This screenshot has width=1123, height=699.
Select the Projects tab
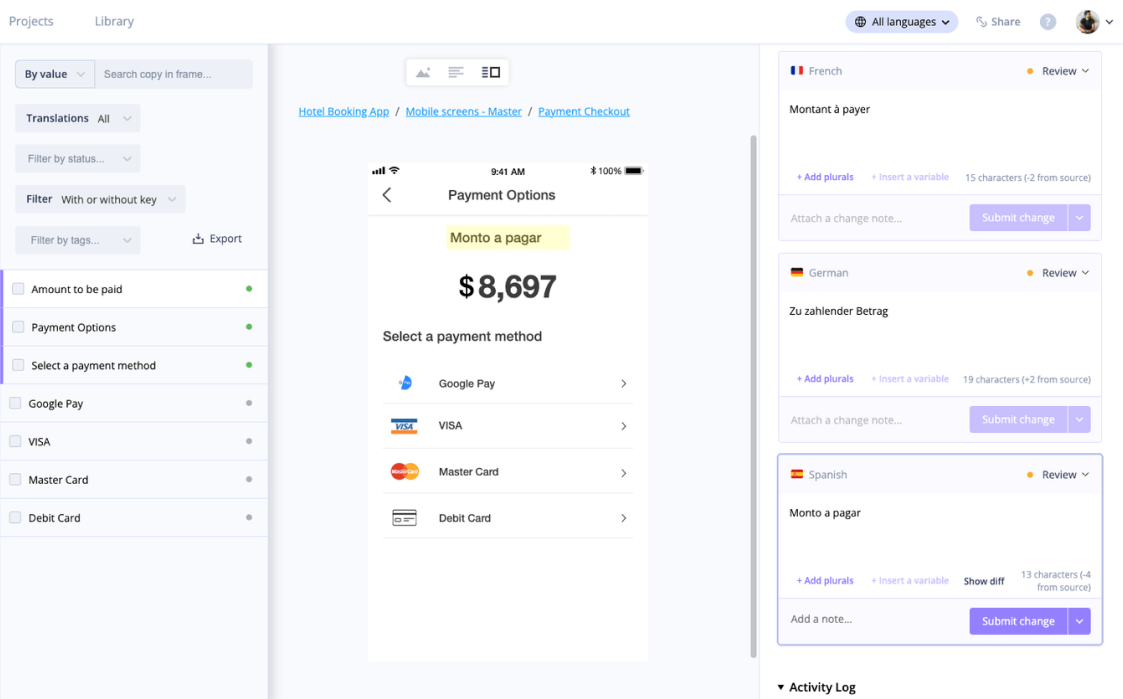point(31,20)
